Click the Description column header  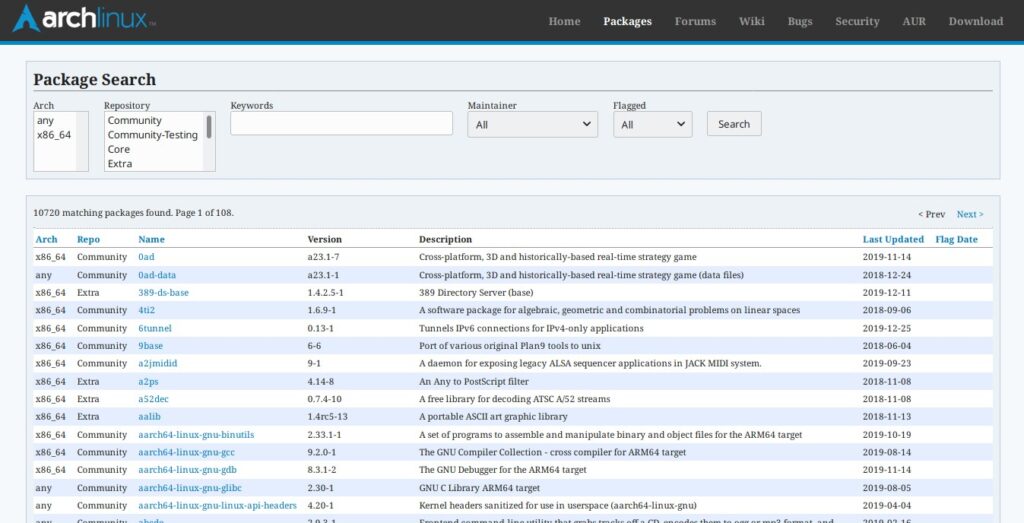[x=445, y=240]
